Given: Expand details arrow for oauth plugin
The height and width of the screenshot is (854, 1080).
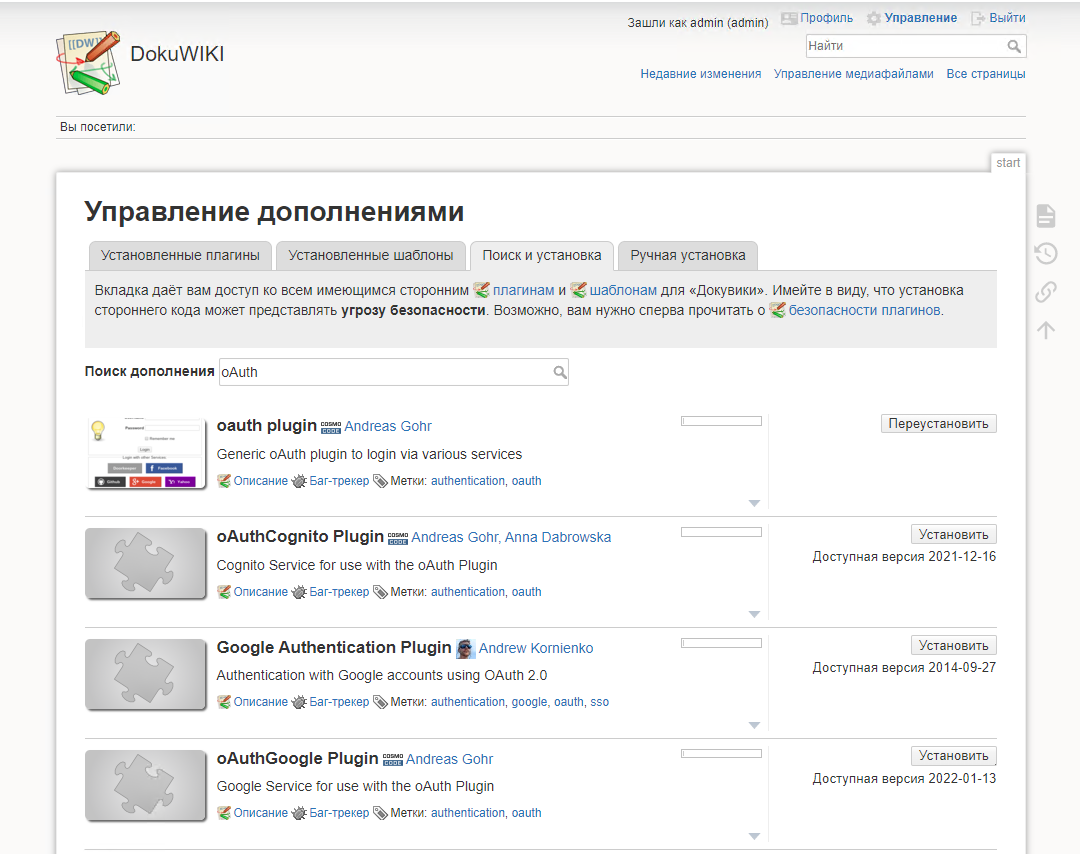Looking at the screenshot, I should pyautogui.click(x=754, y=503).
